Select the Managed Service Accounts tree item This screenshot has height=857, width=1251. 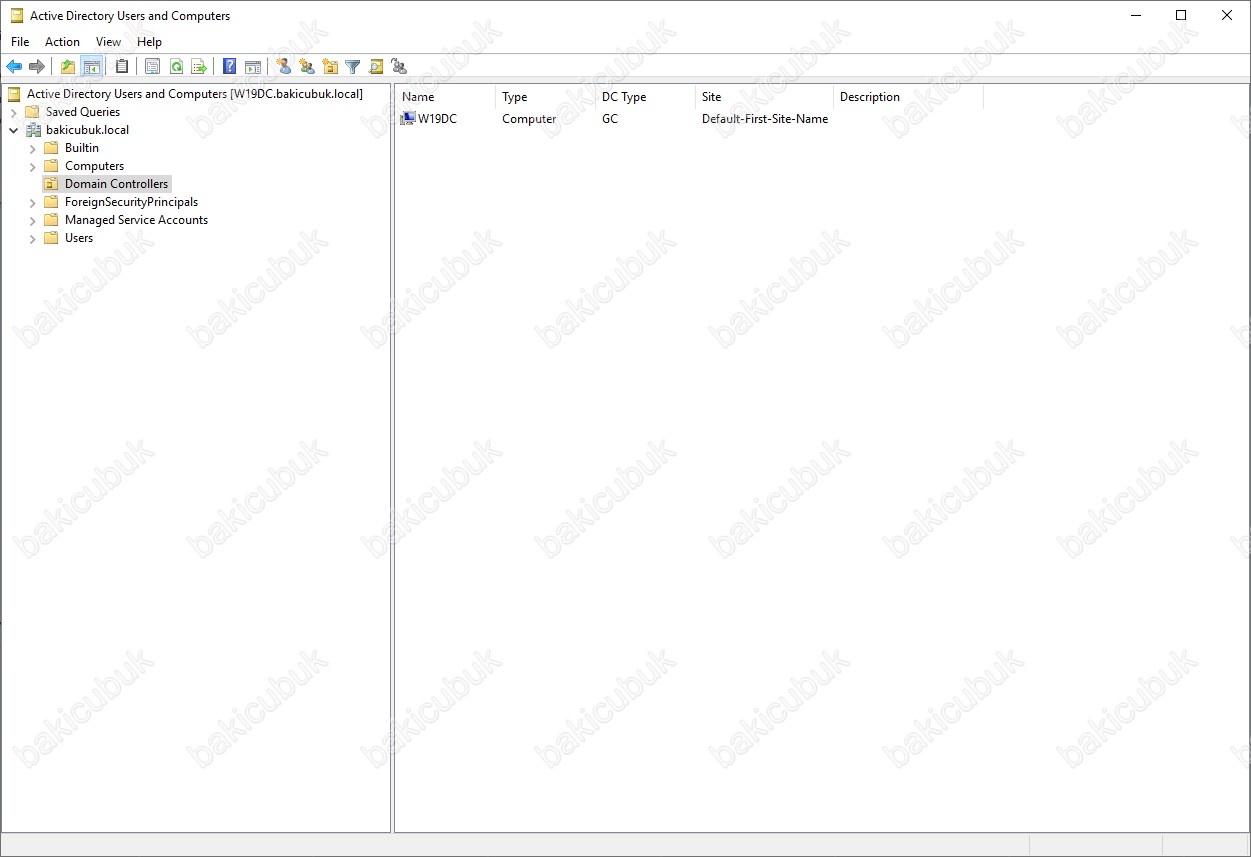137,220
